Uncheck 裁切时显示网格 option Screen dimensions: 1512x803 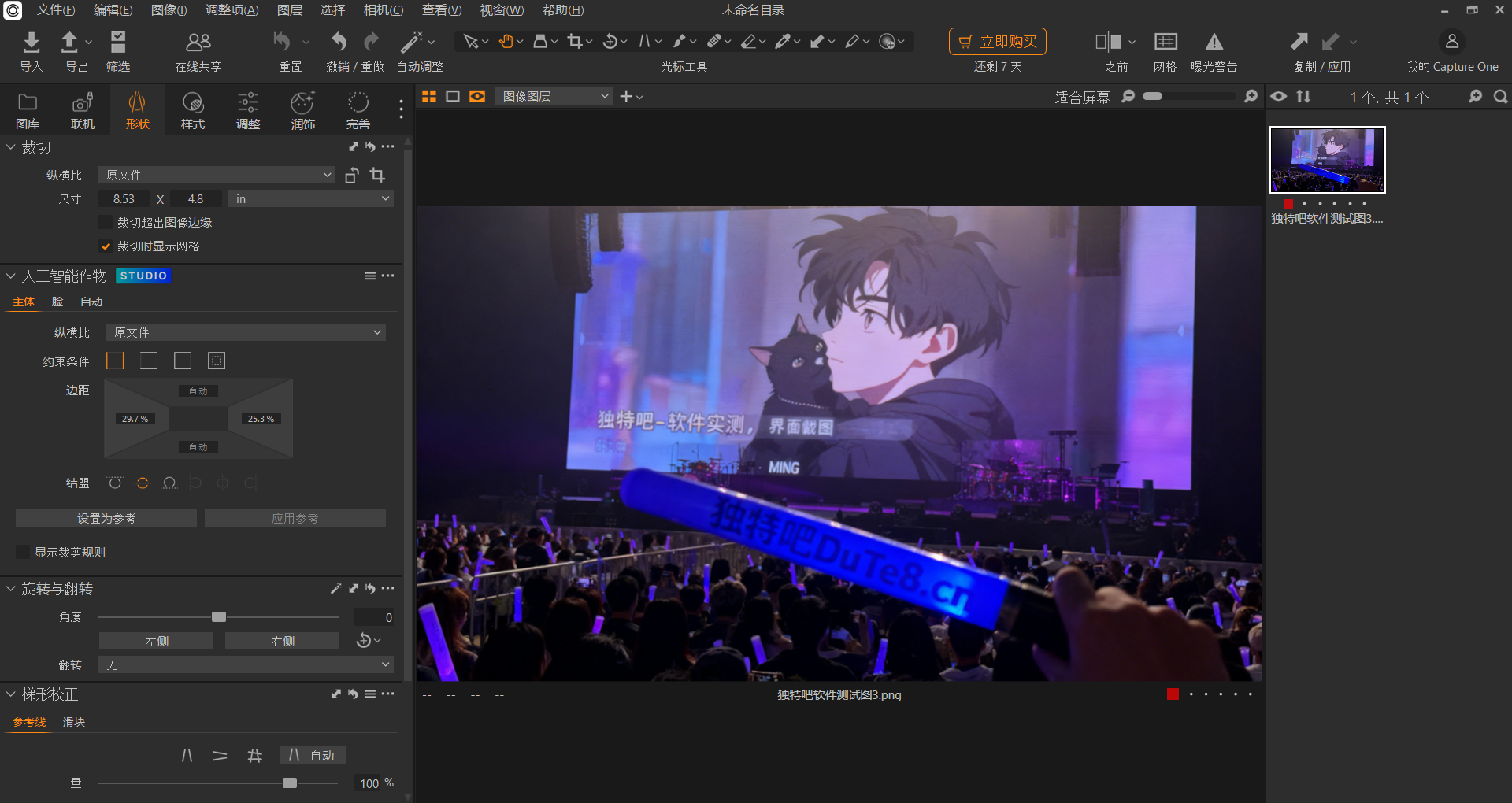point(106,246)
